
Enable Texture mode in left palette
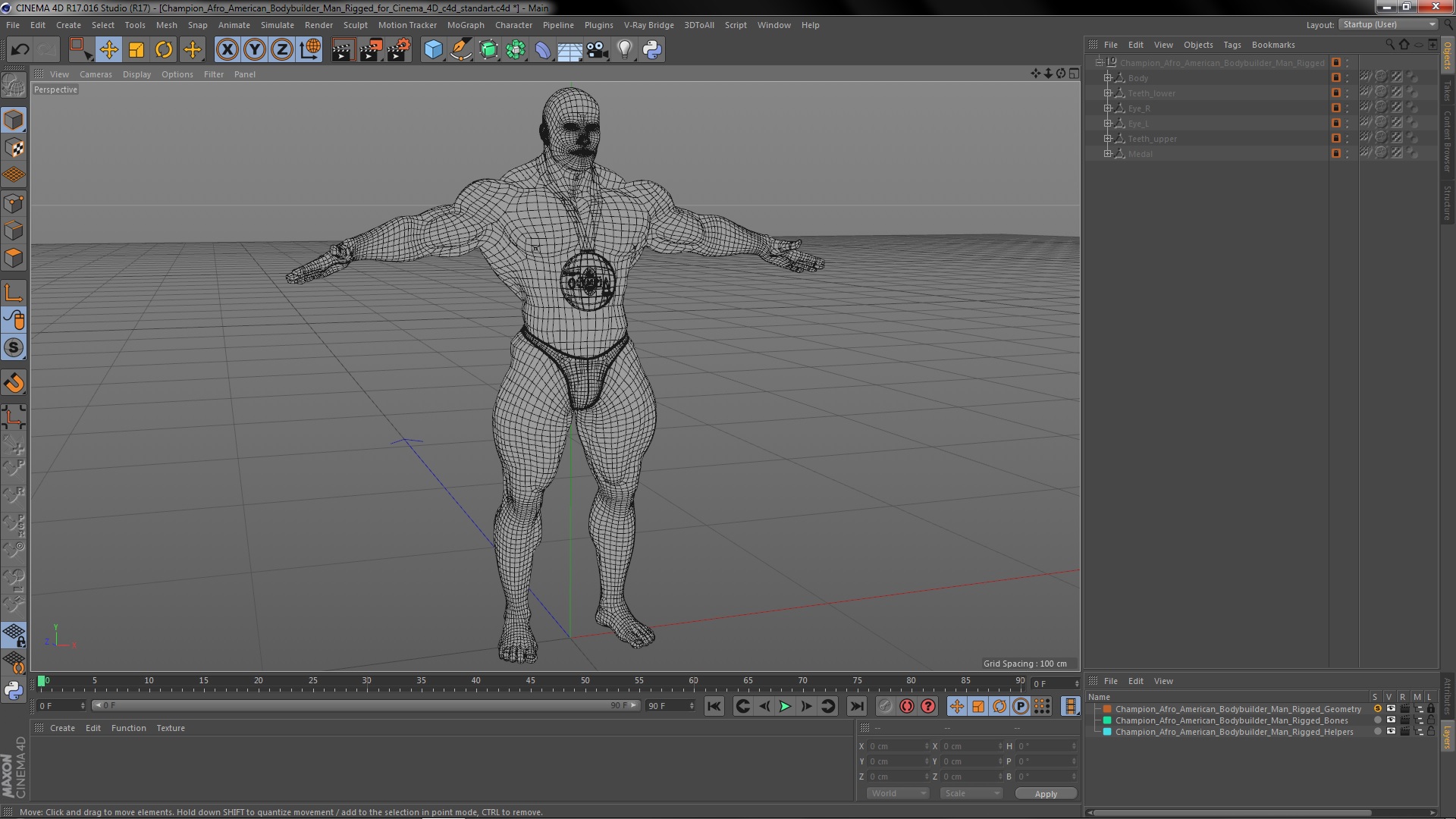[14, 148]
